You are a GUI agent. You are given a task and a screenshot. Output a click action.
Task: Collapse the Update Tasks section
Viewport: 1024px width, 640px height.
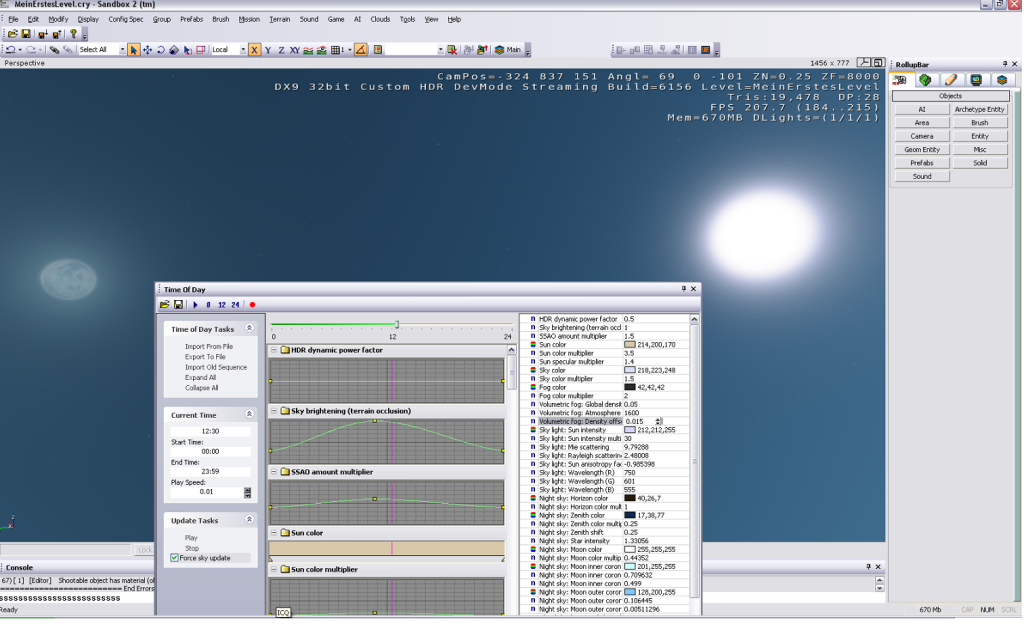(249, 520)
